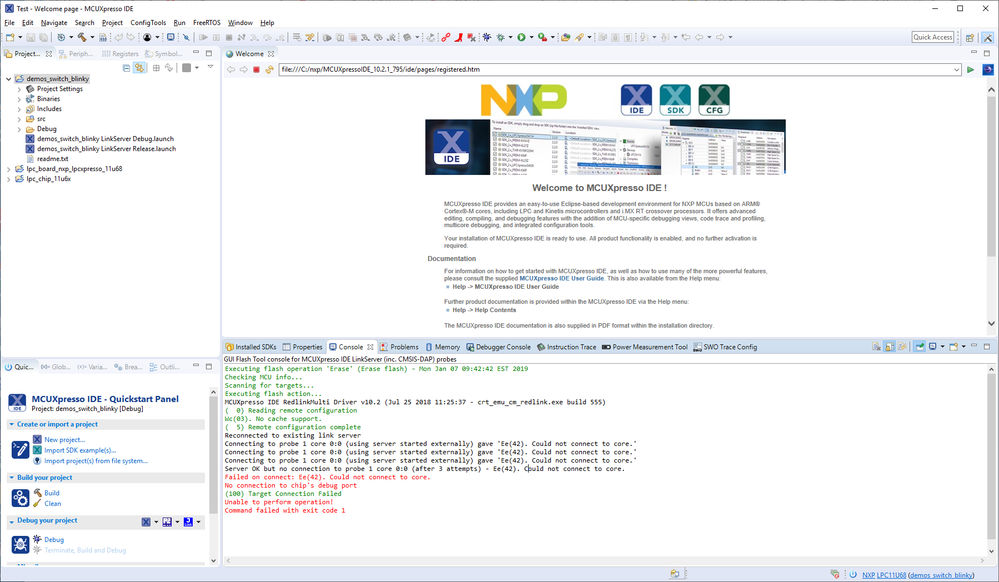Click the Quickstart Debug bug icon

[x=20, y=544]
